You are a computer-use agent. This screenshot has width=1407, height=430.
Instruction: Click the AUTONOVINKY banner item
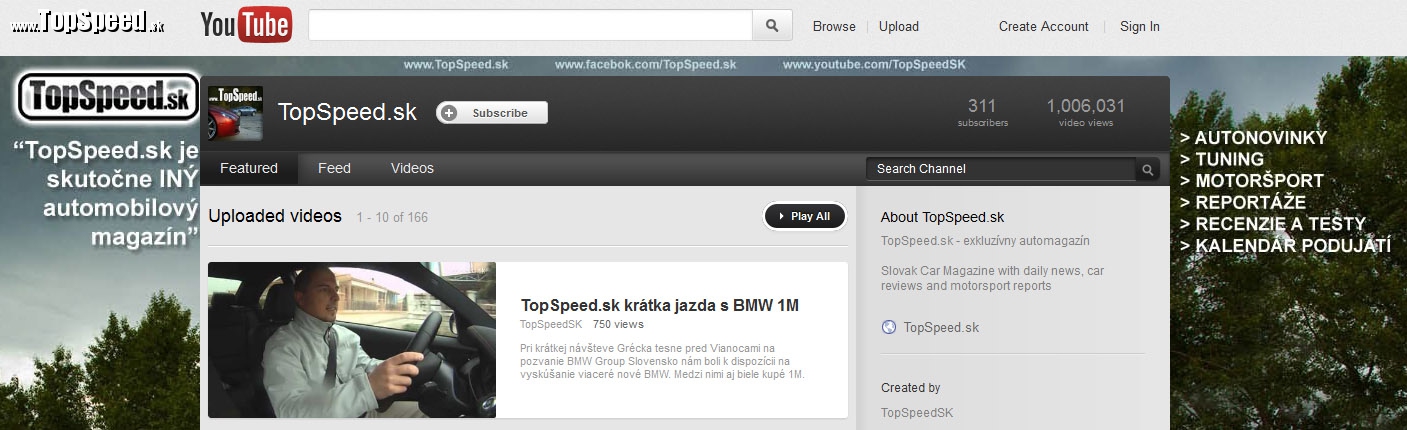click(1253, 138)
